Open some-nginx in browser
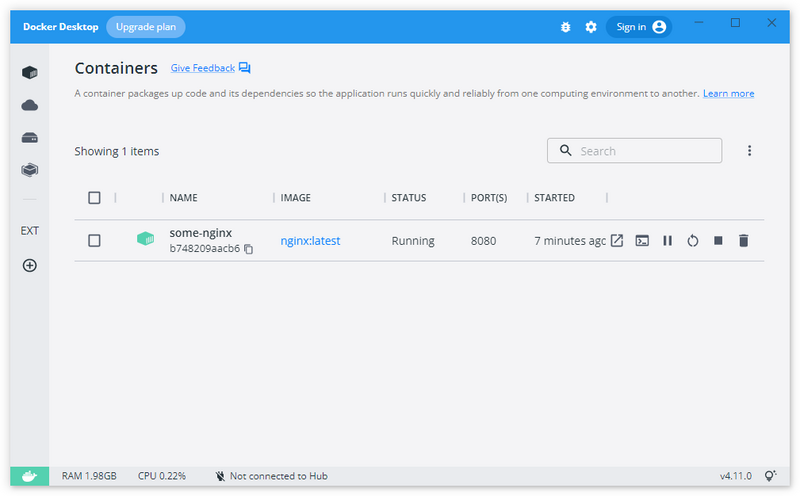 [617, 240]
